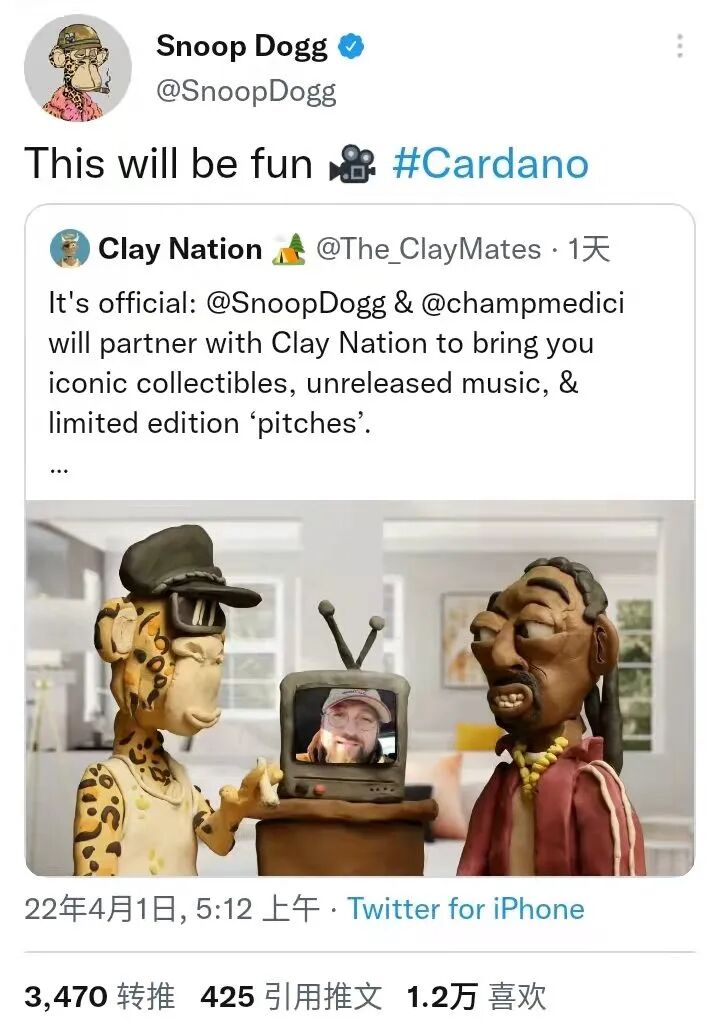
Task: Click the camping tent emoji
Action: [289, 249]
